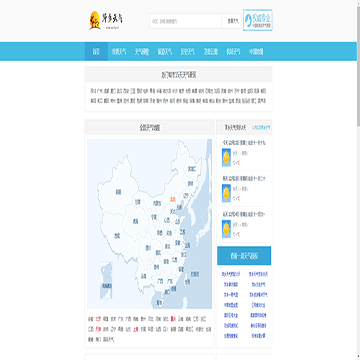Select Heilongjiang province on the map

(192, 168)
